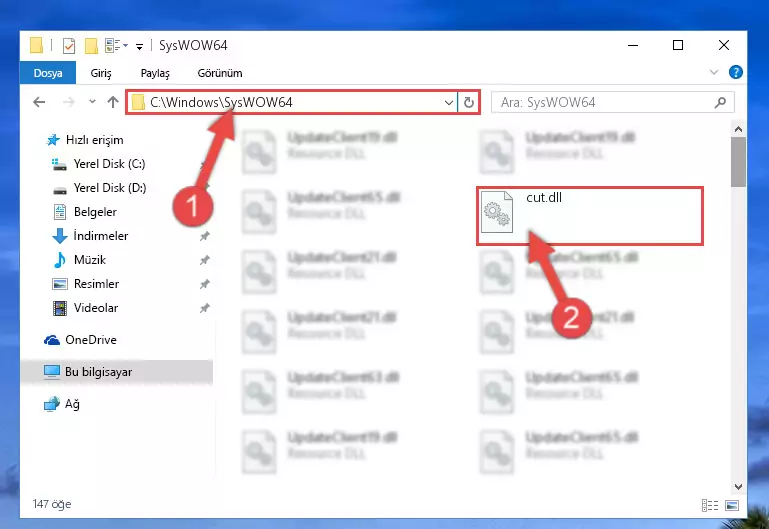The width and height of the screenshot is (769, 529).
Task: Click the pin icon next to Resimler
Action: click(x=205, y=284)
